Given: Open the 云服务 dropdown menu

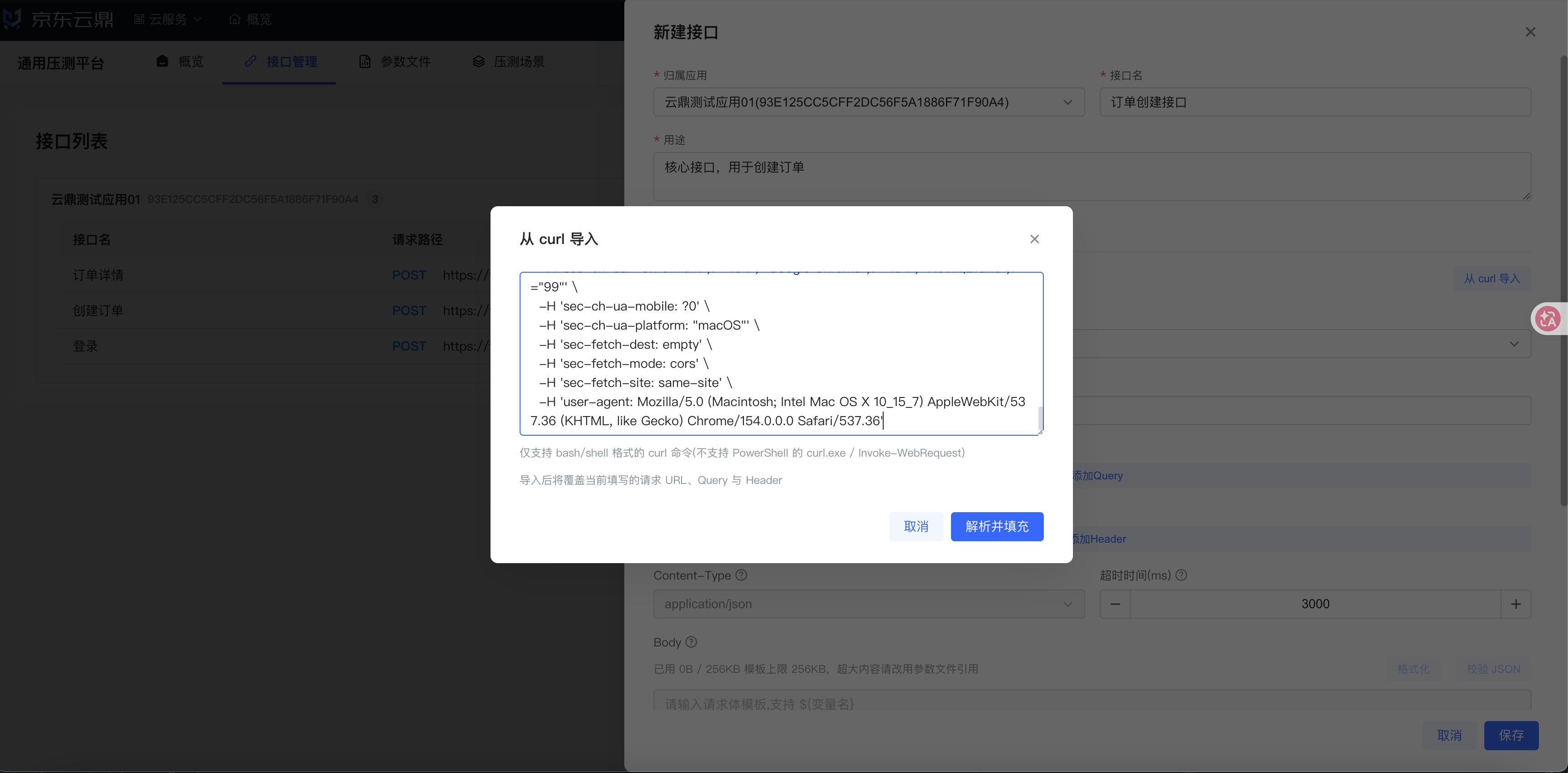Looking at the screenshot, I should (x=168, y=20).
